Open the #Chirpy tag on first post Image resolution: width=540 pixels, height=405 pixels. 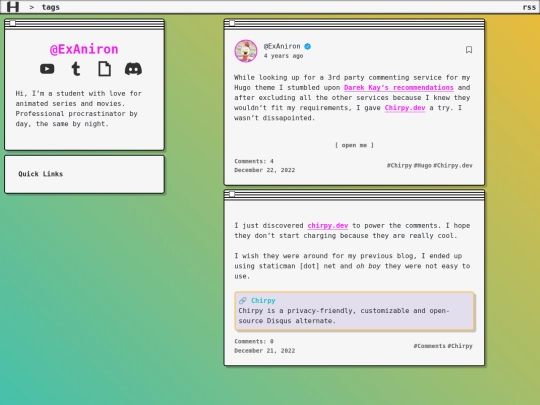point(399,166)
